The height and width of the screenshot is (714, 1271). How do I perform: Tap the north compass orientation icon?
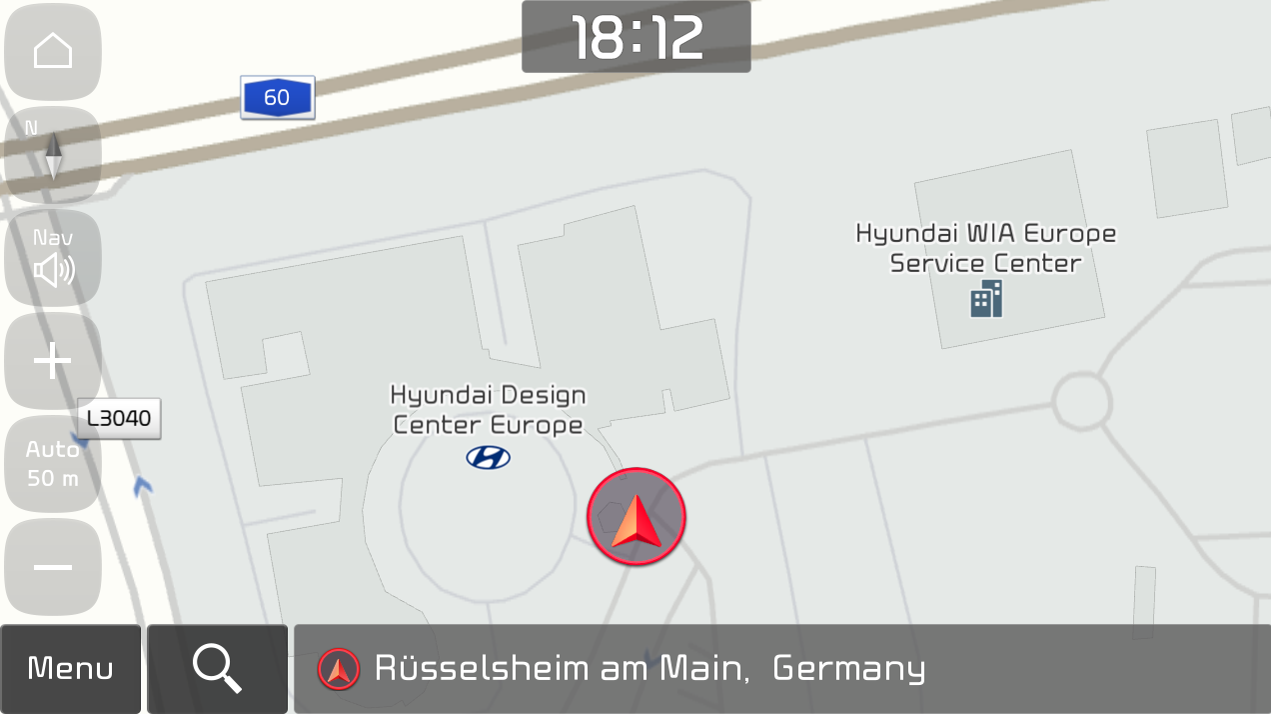pyautogui.click(x=53, y=155)
